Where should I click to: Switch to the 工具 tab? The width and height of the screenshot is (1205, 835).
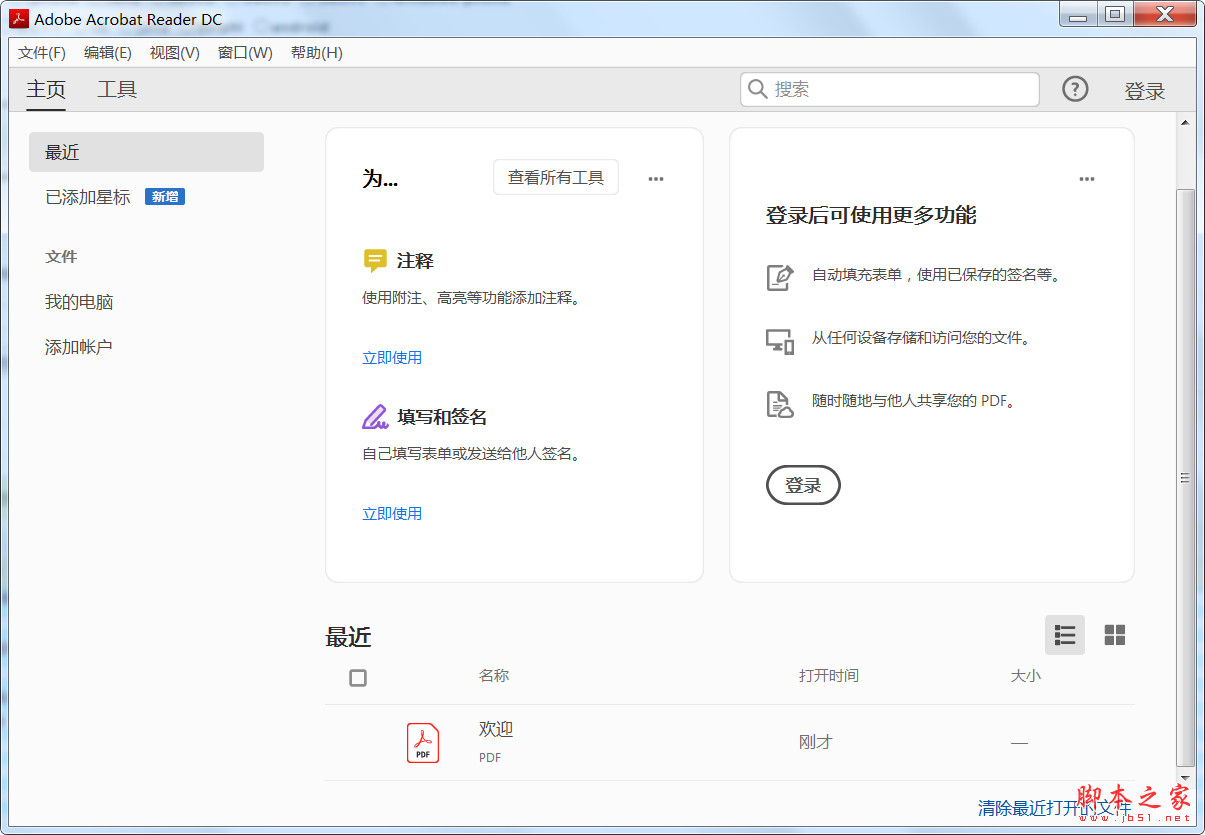(x=117, y=90)
